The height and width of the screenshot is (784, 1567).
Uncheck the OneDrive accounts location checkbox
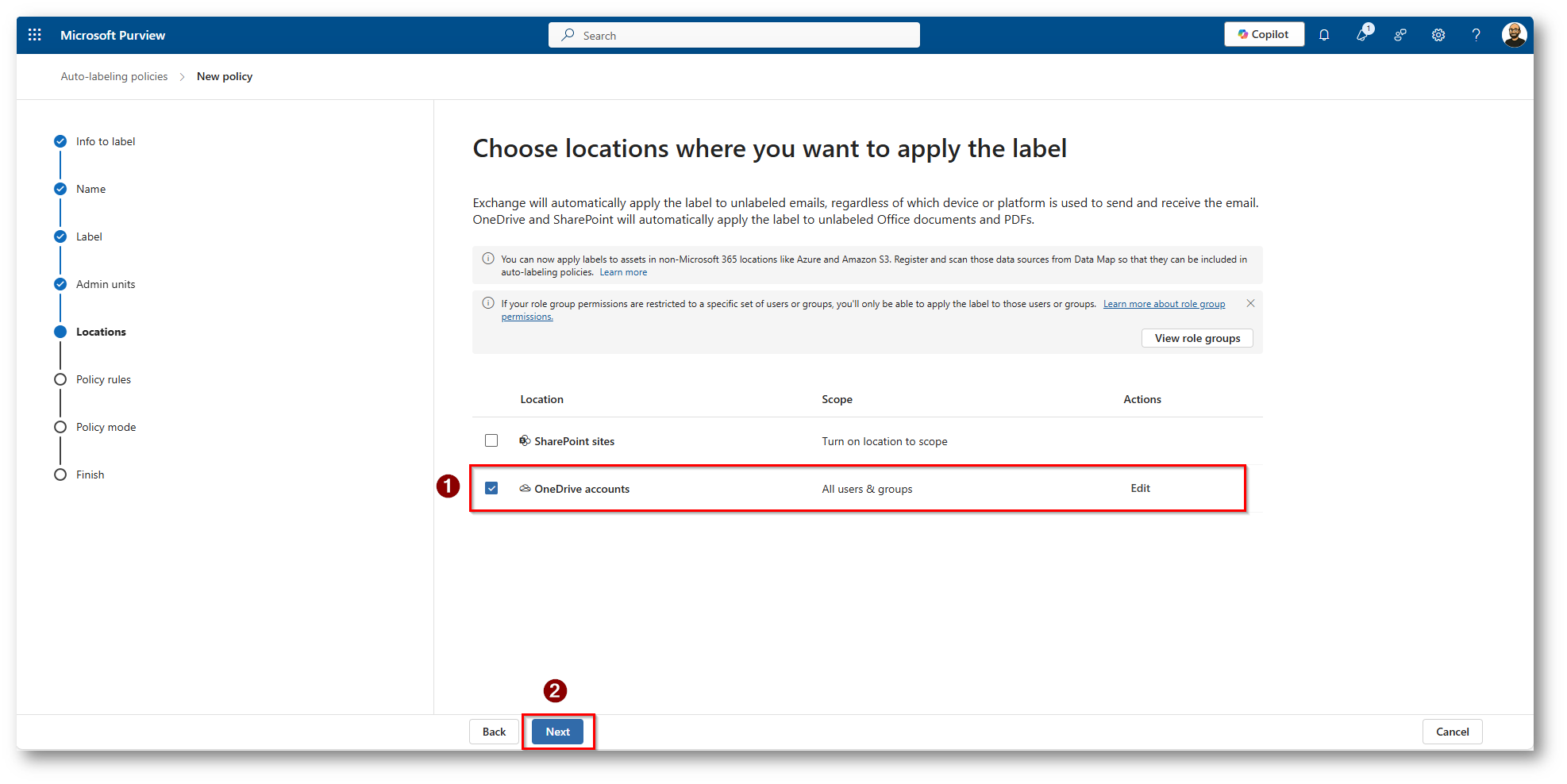[x=491, y=488]
